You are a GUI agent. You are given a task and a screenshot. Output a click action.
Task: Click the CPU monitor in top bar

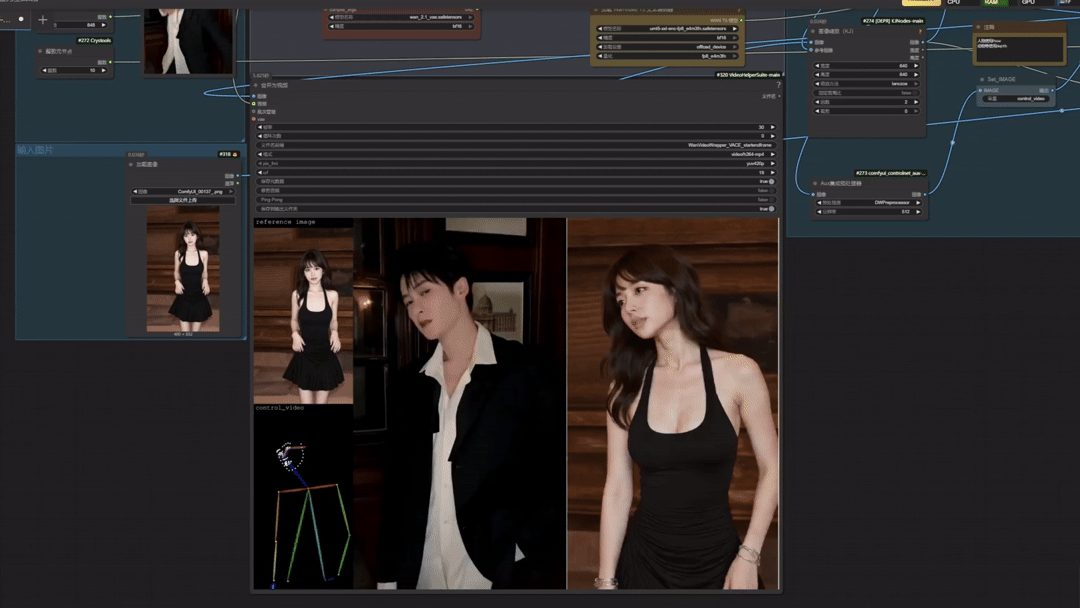[960, 3]
